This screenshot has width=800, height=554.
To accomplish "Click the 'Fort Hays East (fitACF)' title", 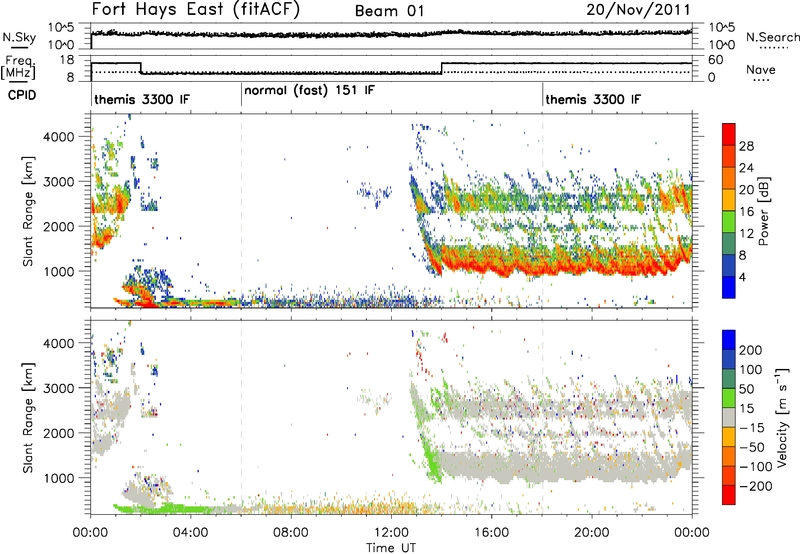I will coord(196,10).
